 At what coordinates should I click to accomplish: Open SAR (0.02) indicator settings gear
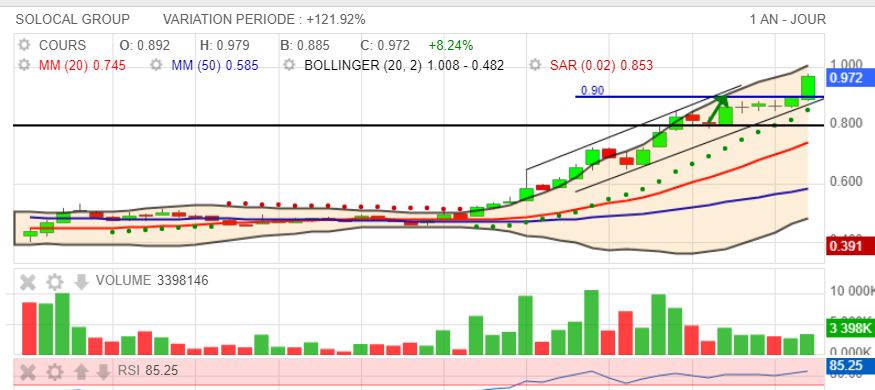click(535, 65)
